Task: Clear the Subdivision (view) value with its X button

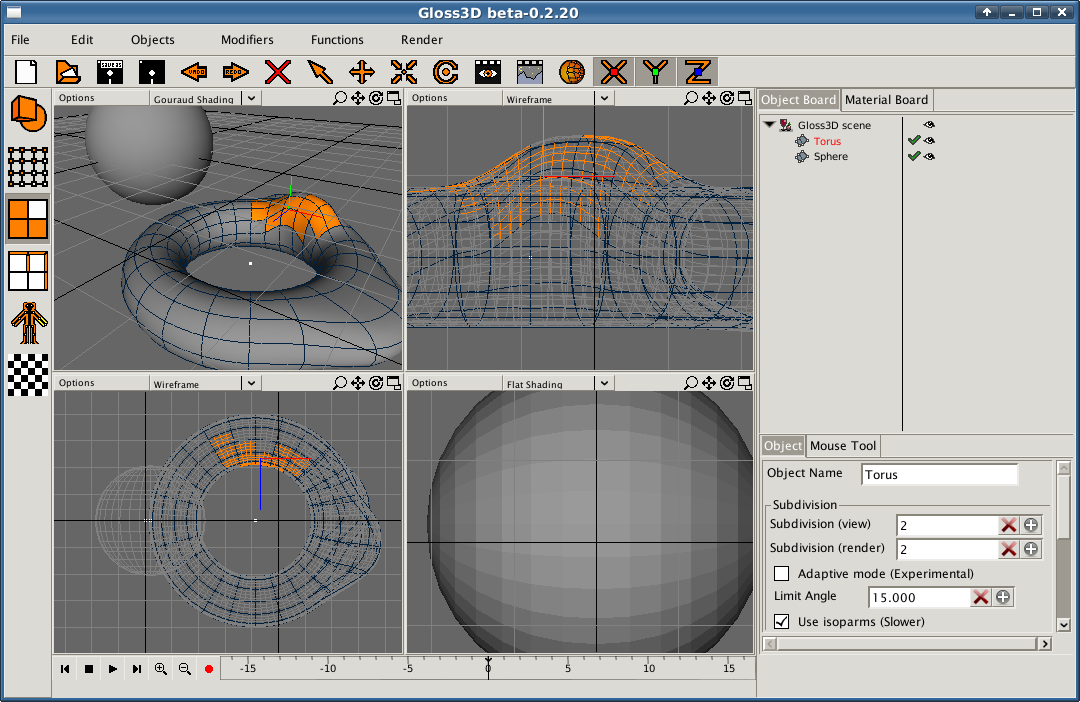Action: pyautogui.click(x=1009, y=525)
